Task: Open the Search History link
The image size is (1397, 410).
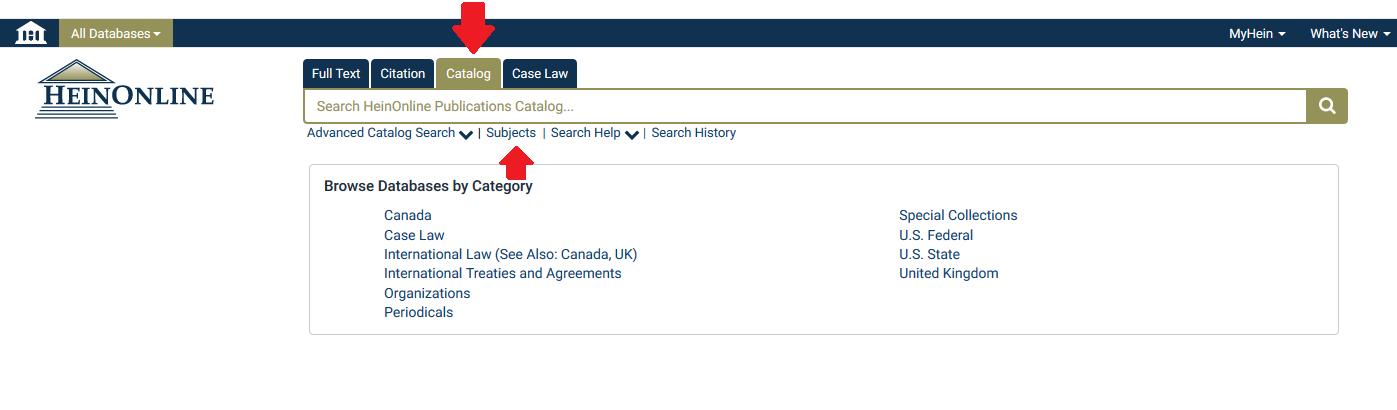Action: pos(693,133)
